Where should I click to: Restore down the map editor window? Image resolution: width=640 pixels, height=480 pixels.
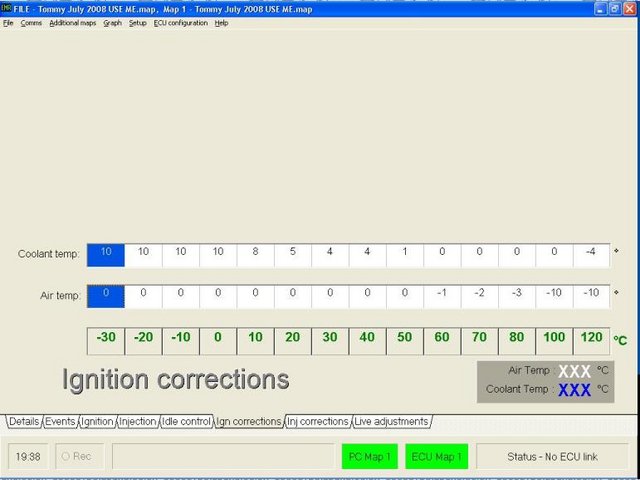coord(615,9)
